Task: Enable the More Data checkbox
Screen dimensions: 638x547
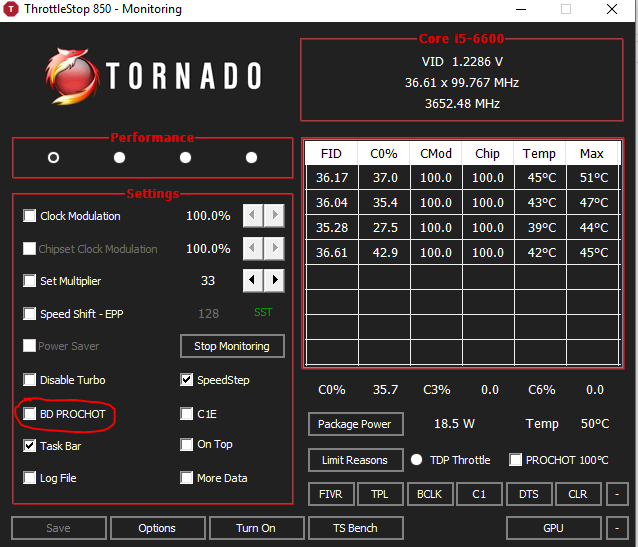Action: 186,478
